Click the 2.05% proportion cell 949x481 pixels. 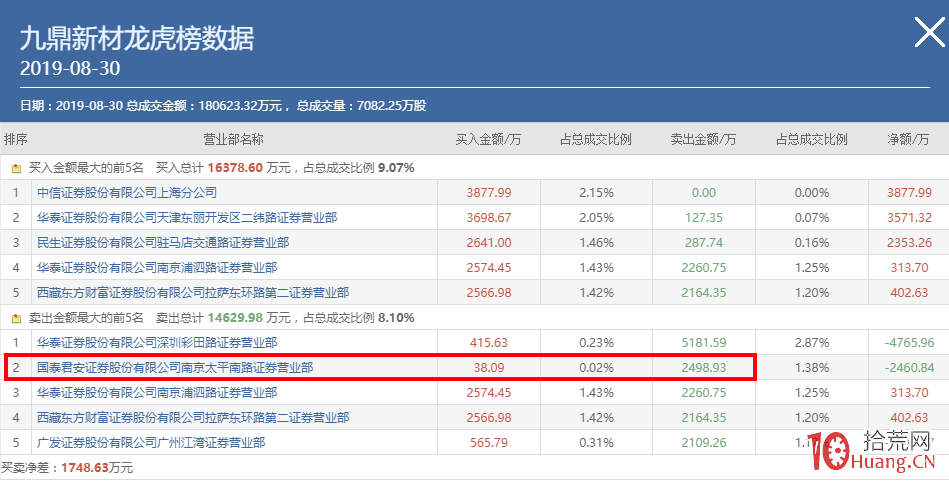[596, 218]
